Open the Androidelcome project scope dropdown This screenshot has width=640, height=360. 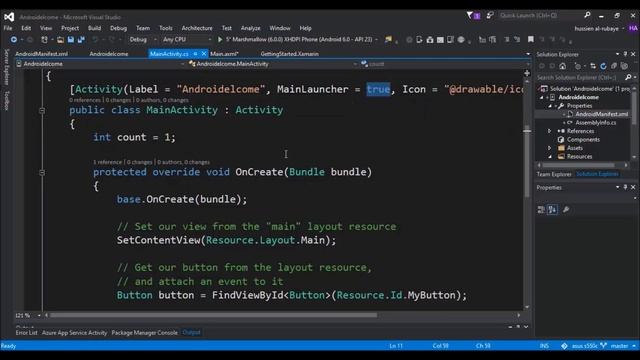tap(182, 64)
